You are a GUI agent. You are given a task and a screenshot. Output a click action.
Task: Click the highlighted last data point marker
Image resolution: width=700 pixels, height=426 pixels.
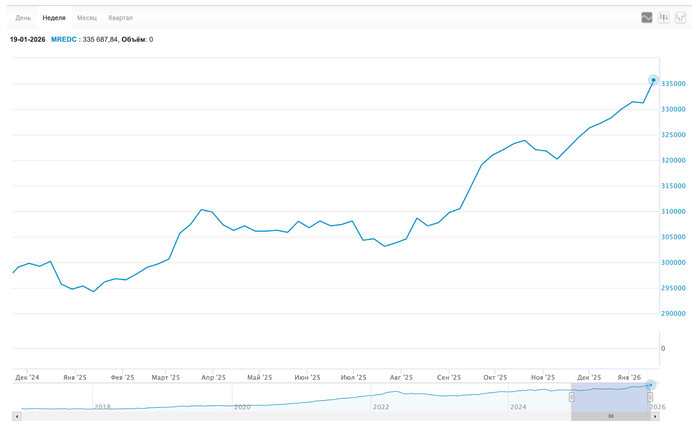click(653, 79)
